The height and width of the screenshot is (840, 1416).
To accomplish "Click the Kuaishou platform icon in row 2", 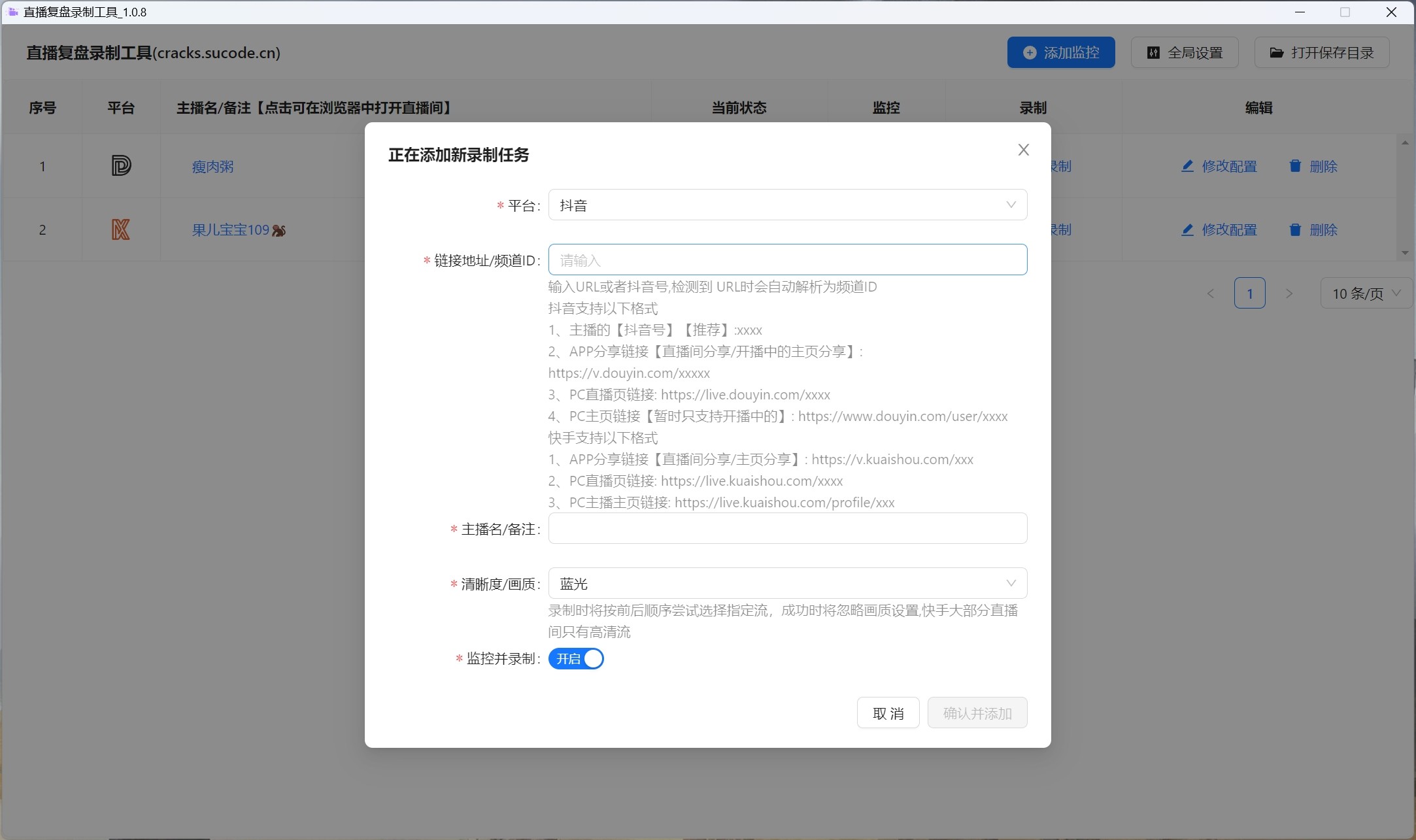I will tap(121, 229).
